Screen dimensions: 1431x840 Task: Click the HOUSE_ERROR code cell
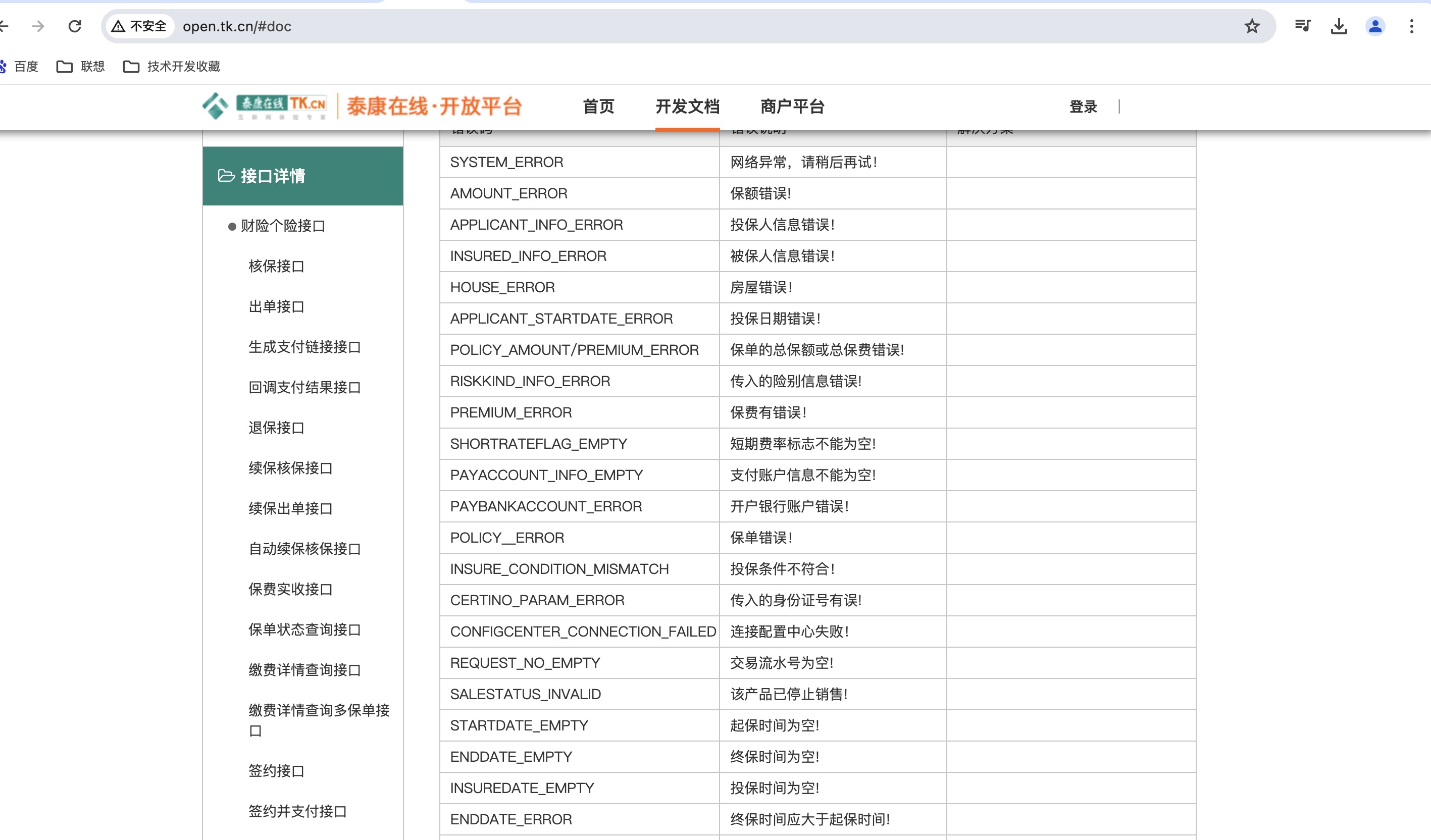coord(579,287)
